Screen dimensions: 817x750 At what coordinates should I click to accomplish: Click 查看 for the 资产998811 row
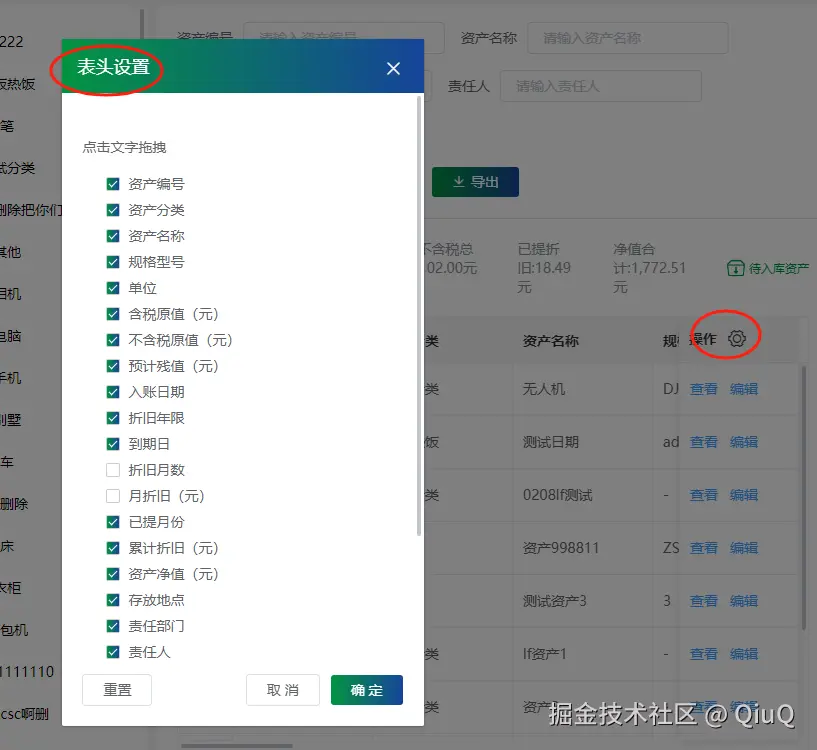coord(704,548)
